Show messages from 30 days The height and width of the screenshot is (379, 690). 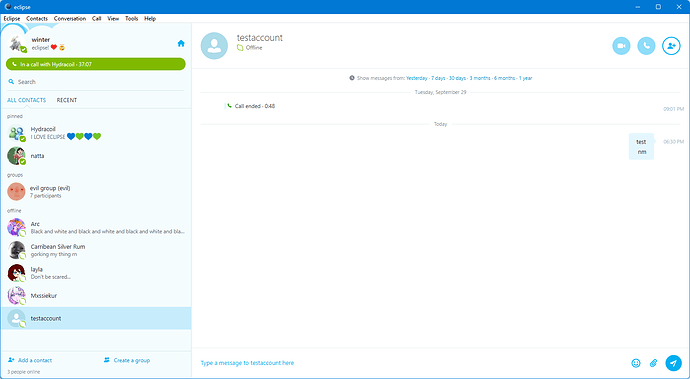point(457,78)
